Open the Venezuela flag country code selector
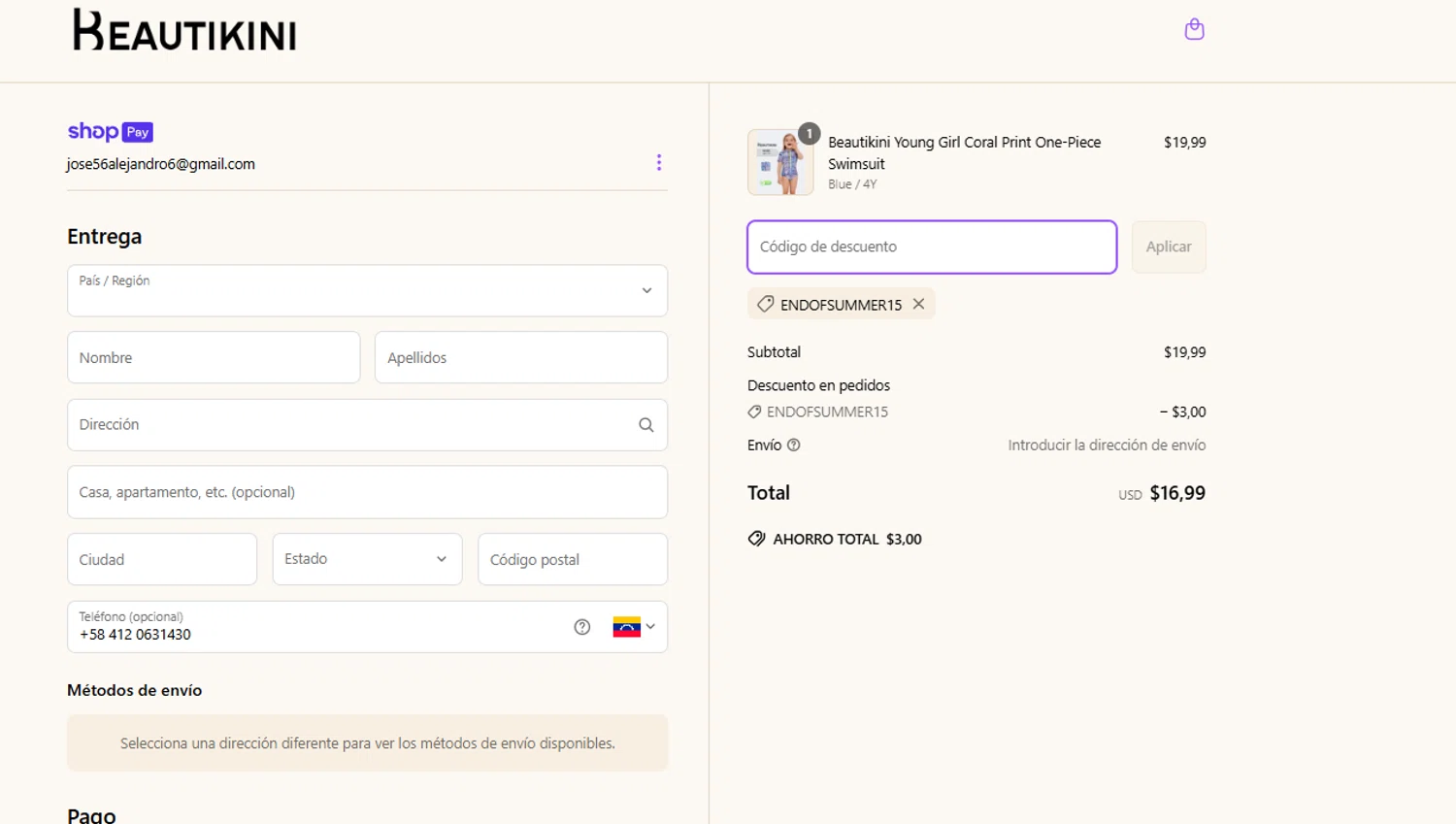The height and width of the screenshot is (824, 1456). click(634, 627)
